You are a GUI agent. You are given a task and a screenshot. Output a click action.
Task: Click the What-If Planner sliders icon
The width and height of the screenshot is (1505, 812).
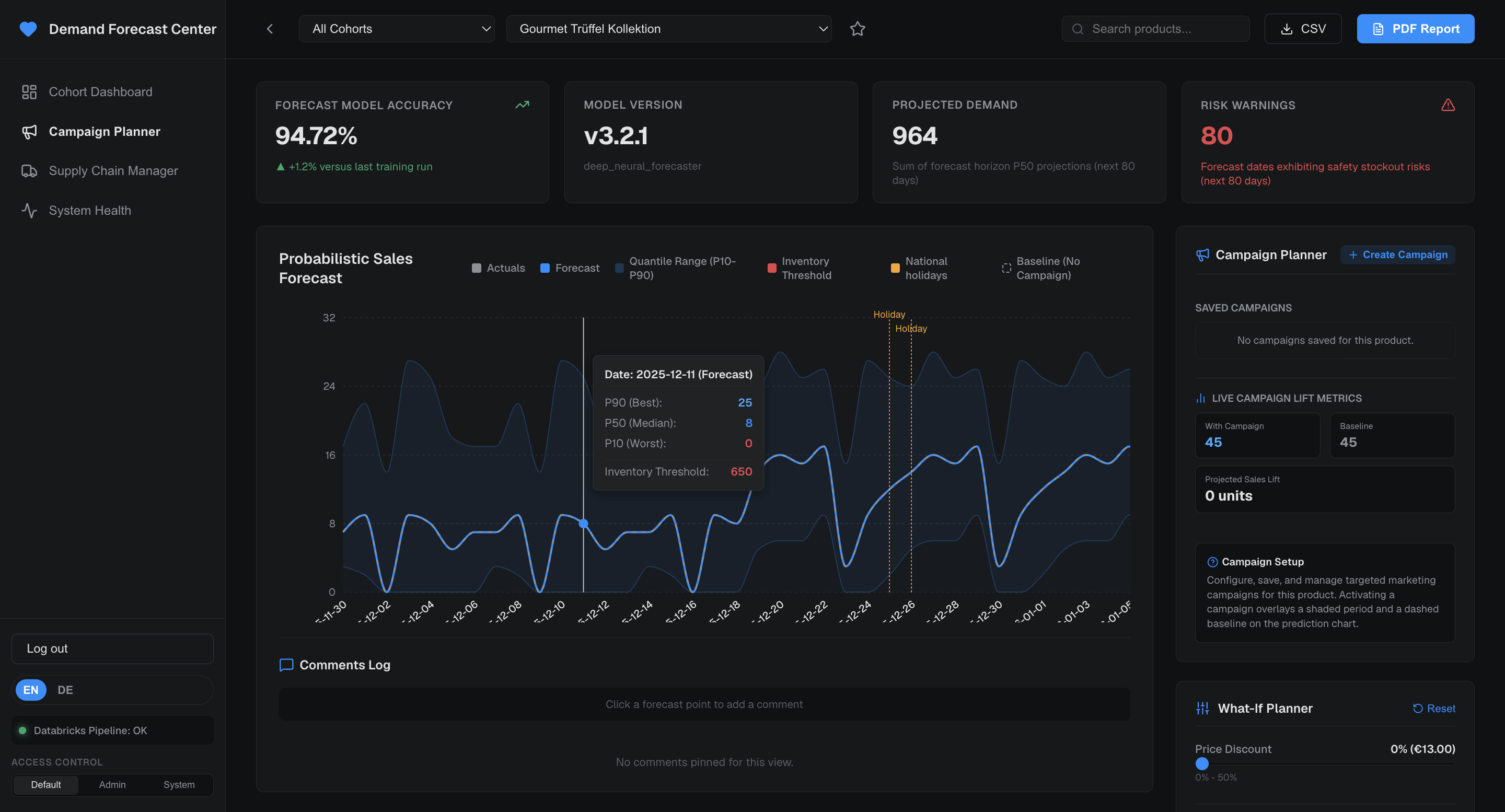coord(1202,708)
